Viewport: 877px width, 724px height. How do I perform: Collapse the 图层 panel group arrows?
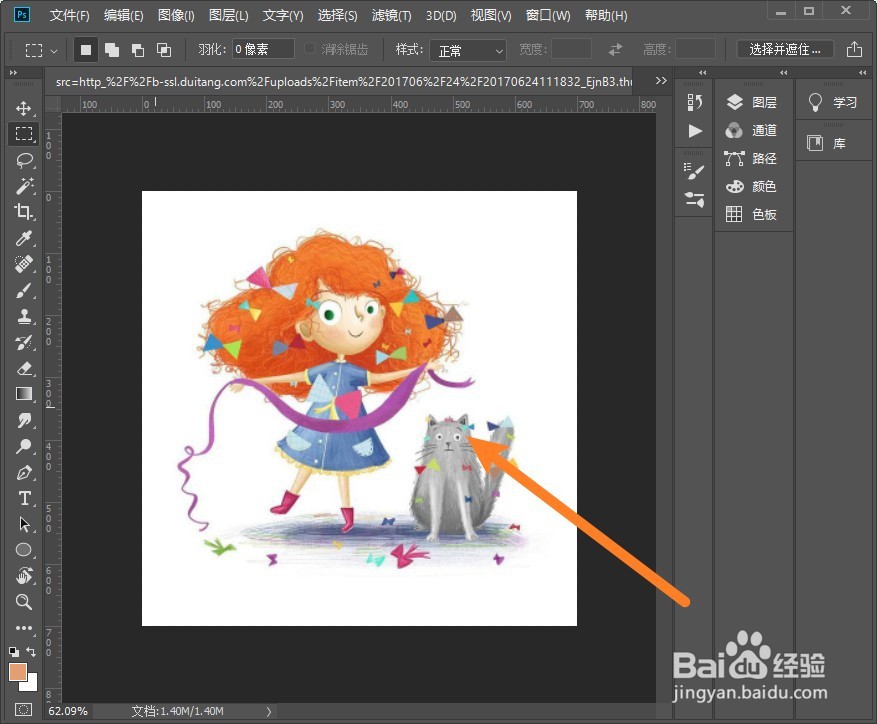784,73
